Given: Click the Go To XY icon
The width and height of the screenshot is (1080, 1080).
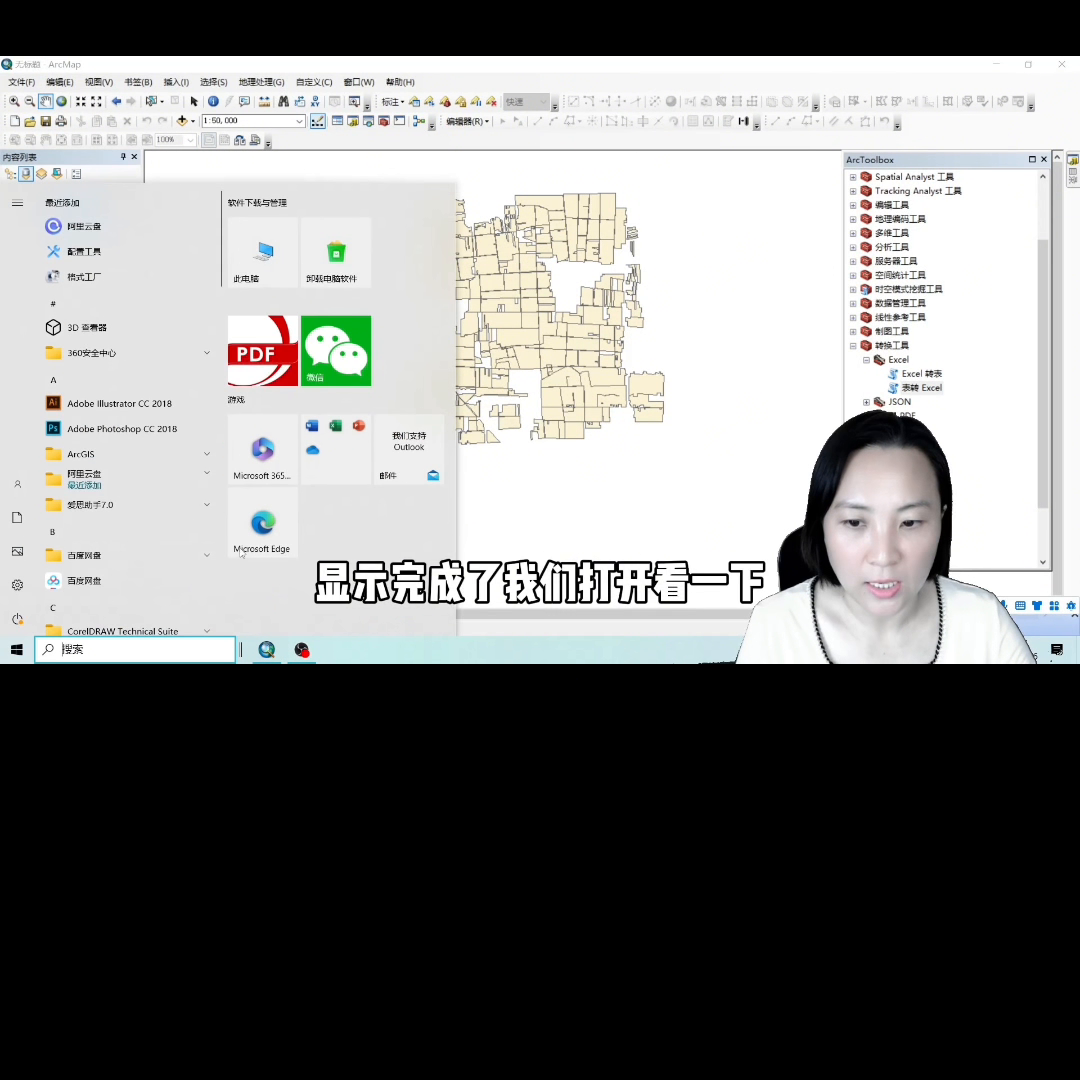Looking at the screenshot, I should pyautogui.click(x=315, y=101).
